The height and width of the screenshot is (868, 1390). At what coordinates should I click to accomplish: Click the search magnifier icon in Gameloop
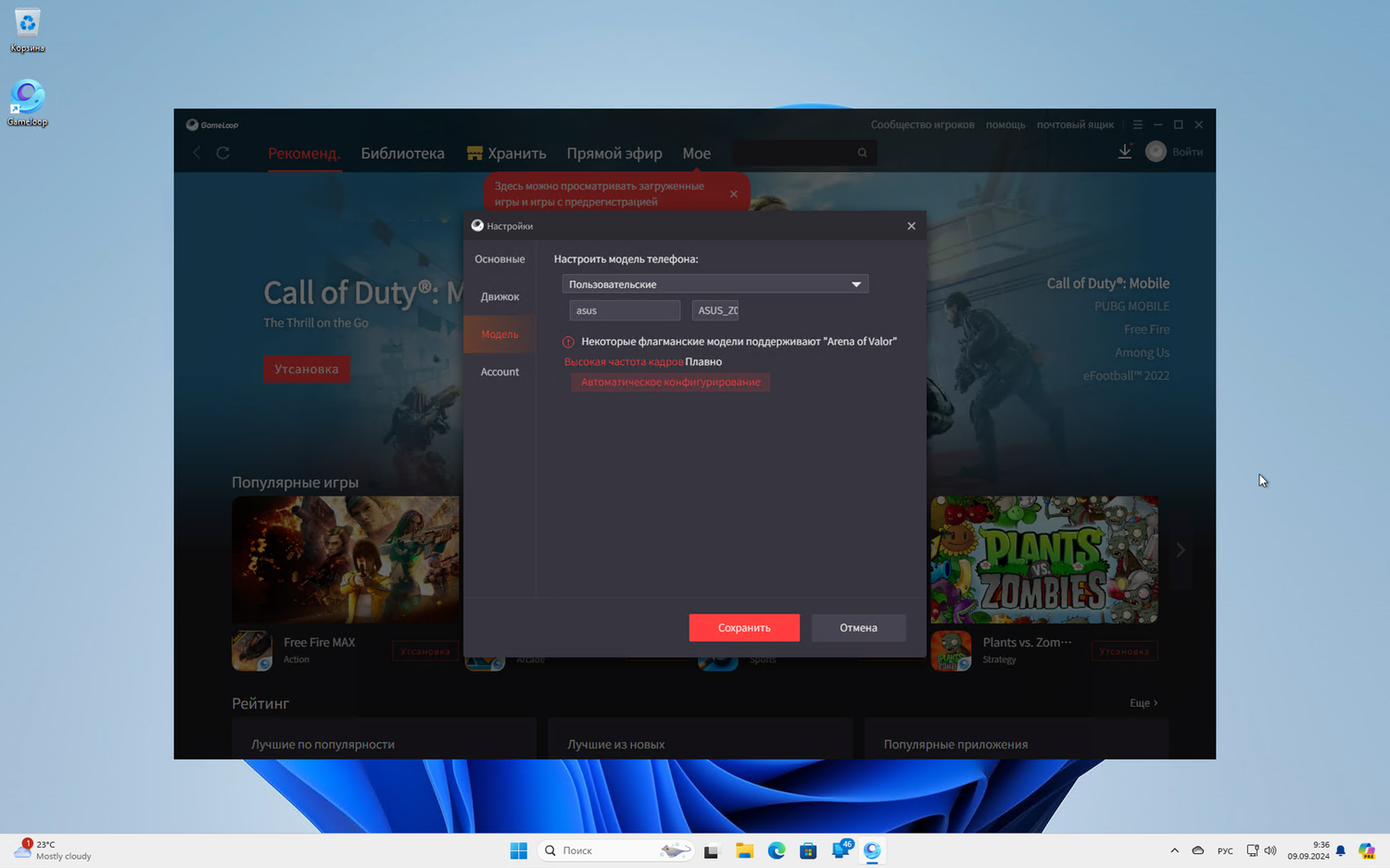(x=863, y=153)
